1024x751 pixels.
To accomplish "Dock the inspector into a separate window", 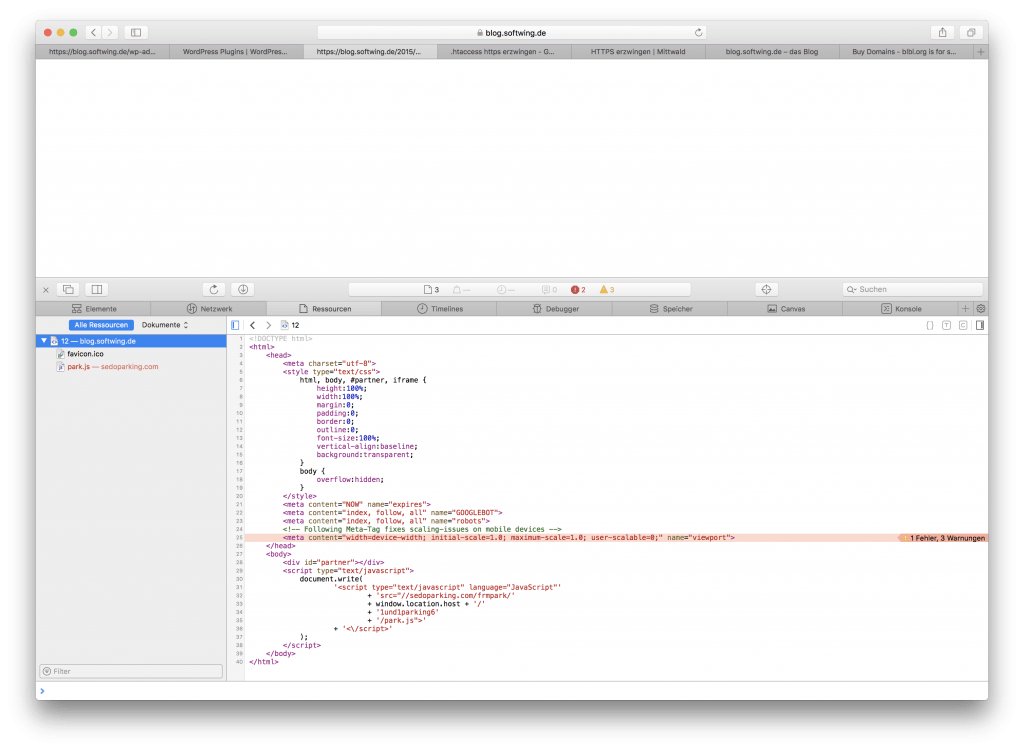I will (x=68, y=289).
